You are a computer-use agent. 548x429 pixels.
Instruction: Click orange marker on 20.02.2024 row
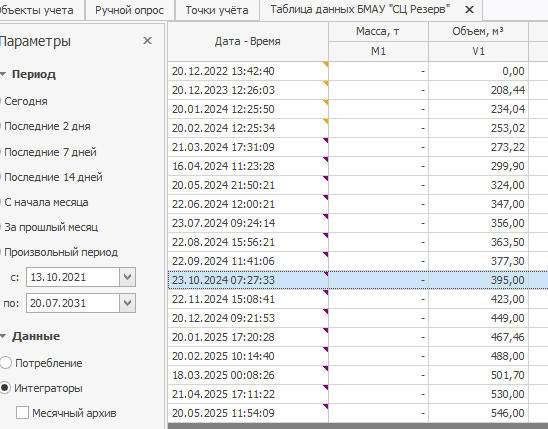click(326, 122)
